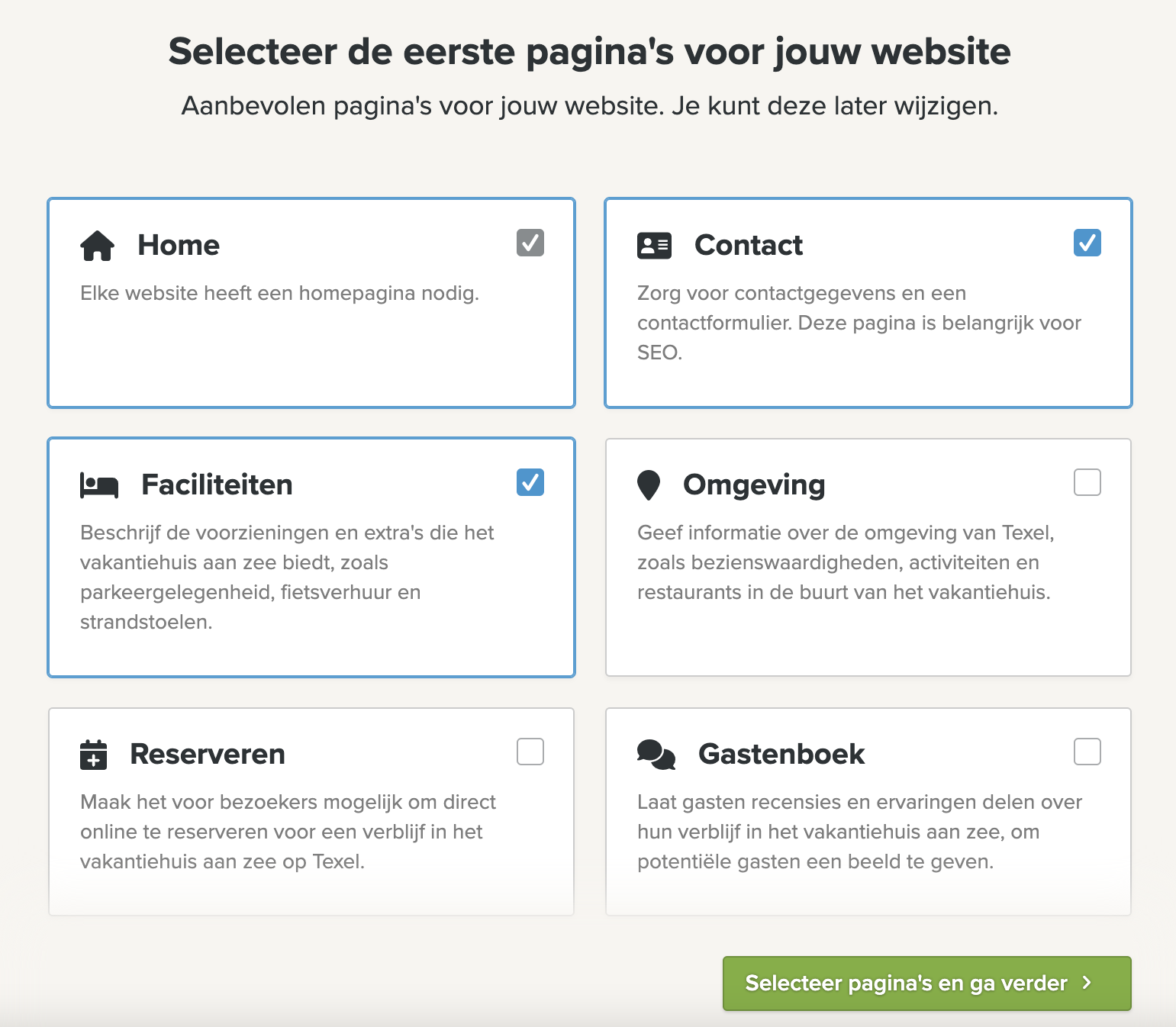1176x1027 pixels.
Task: Click the calendar plus icon beside Reserveren
Action: pyautogui.click(x=94, y=755)
